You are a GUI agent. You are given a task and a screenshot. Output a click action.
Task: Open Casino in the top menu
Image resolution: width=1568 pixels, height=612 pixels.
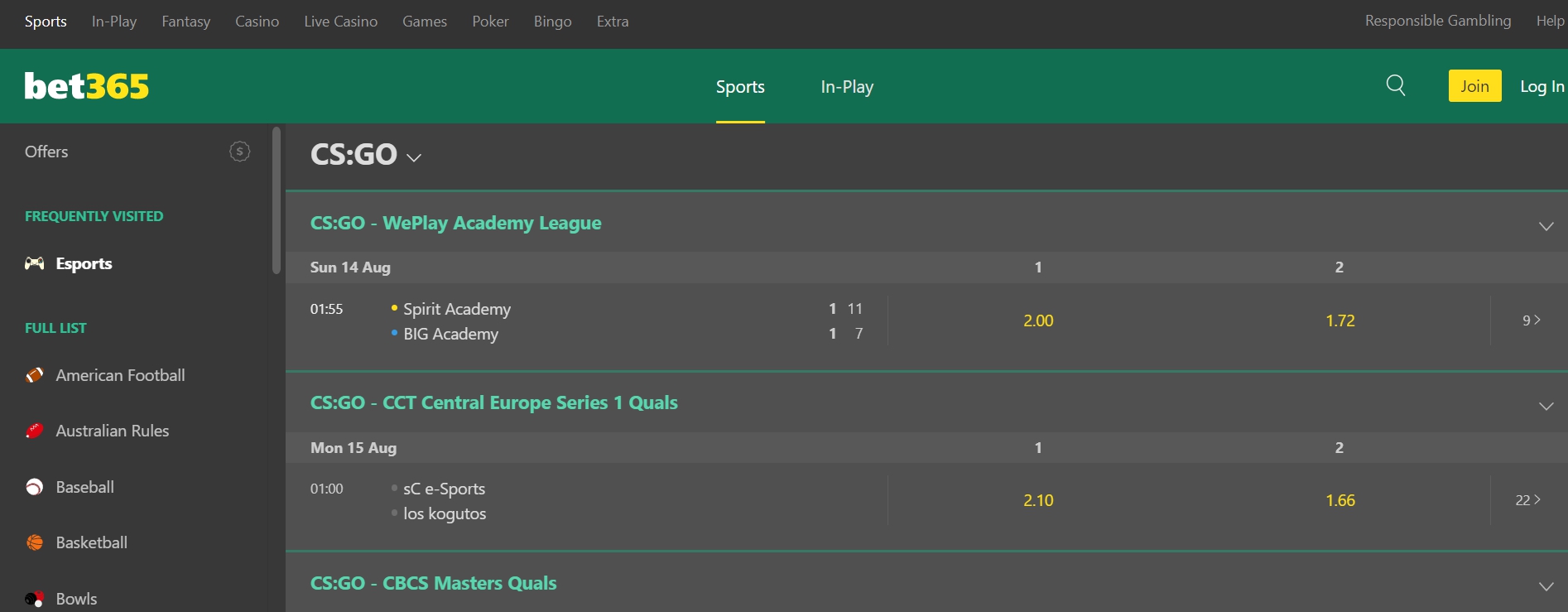[257, 22]
